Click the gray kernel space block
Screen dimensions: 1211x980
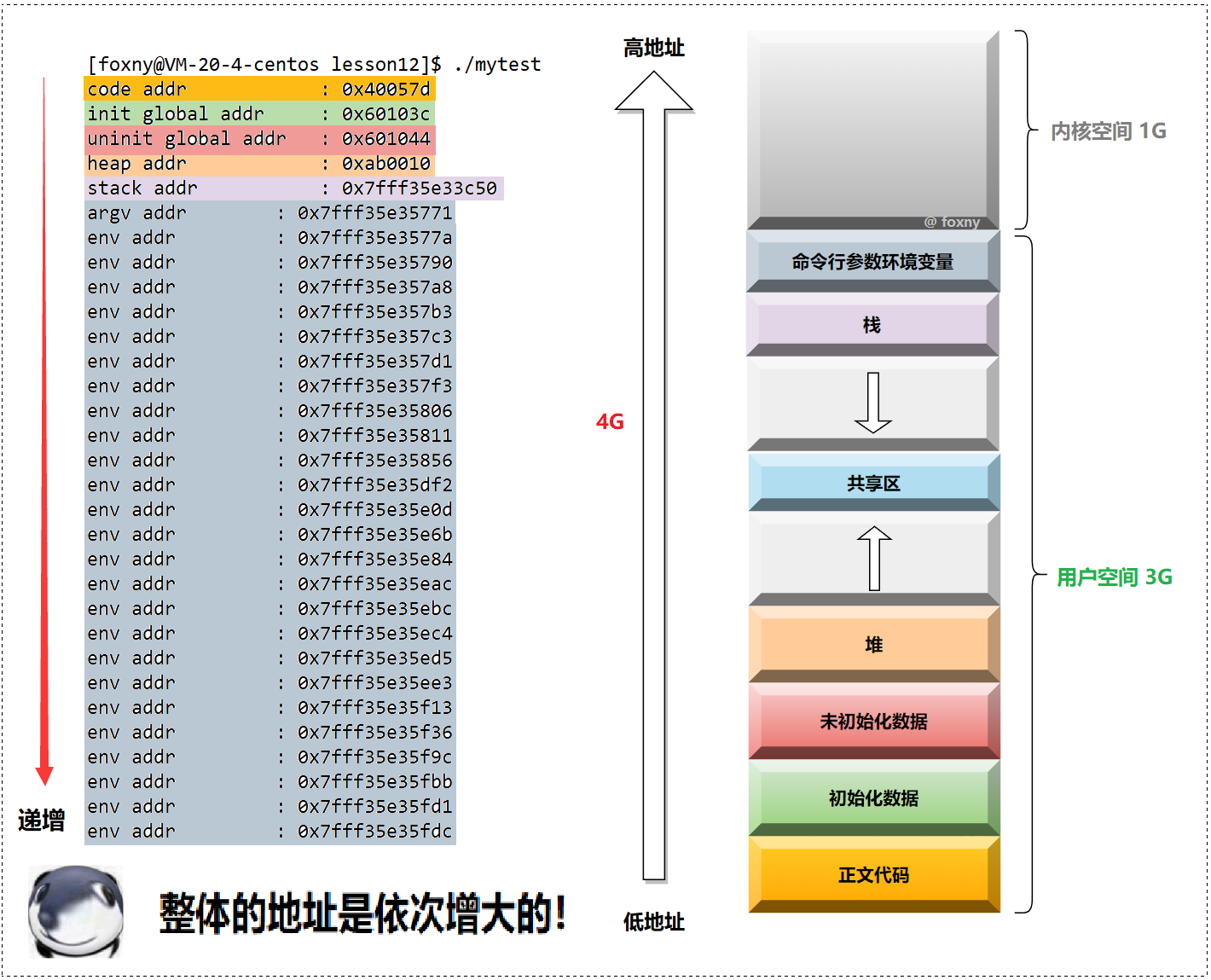click(873, 130)
